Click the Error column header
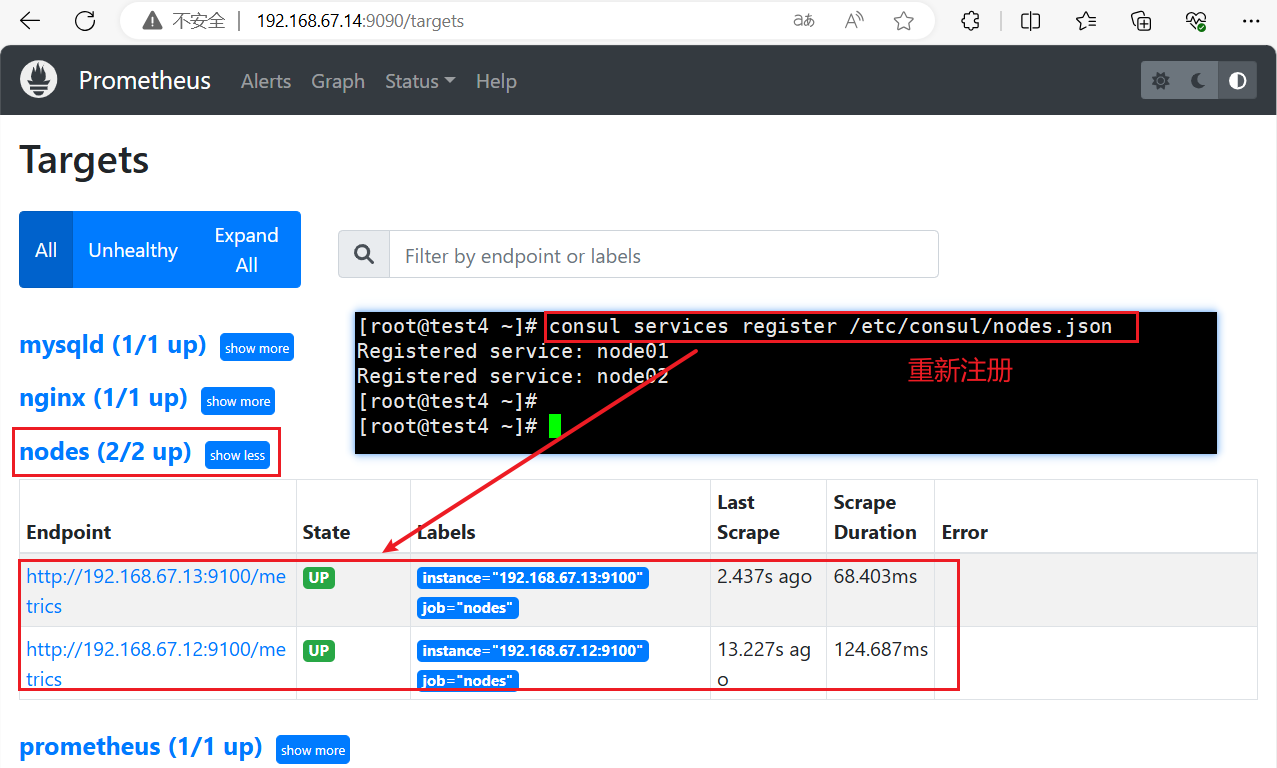Screen dimensions: 1277x768 pos(965,532)
